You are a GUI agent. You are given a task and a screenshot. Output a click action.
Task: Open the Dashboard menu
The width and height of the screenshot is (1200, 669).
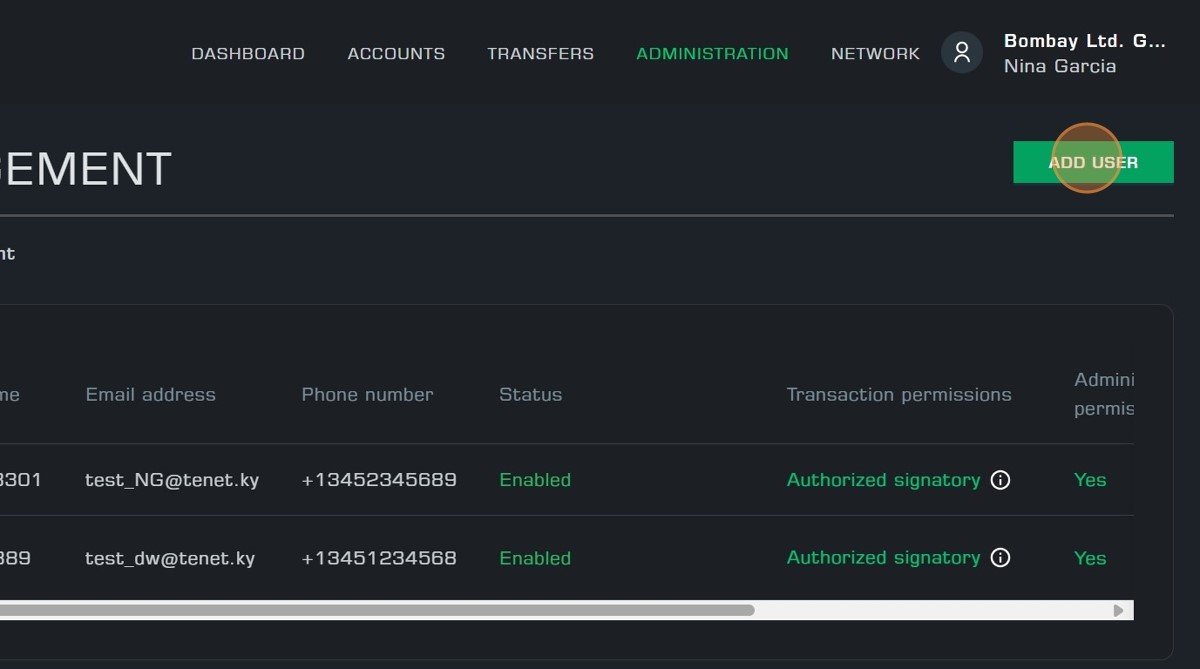tap(248, 54)
